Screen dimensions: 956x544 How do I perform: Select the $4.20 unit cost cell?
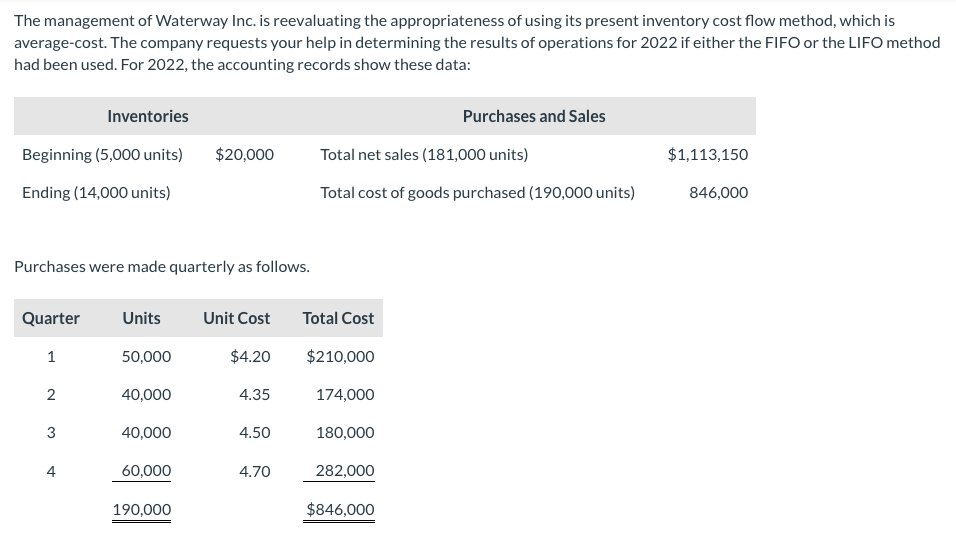tap(250, 356)
